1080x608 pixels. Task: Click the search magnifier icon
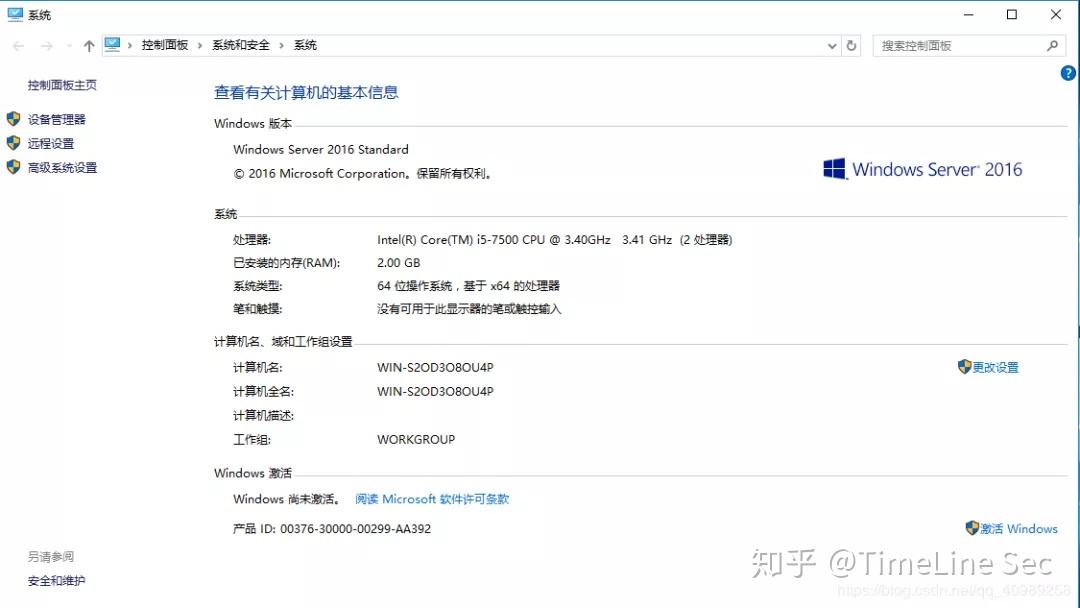click(1052, 45)
